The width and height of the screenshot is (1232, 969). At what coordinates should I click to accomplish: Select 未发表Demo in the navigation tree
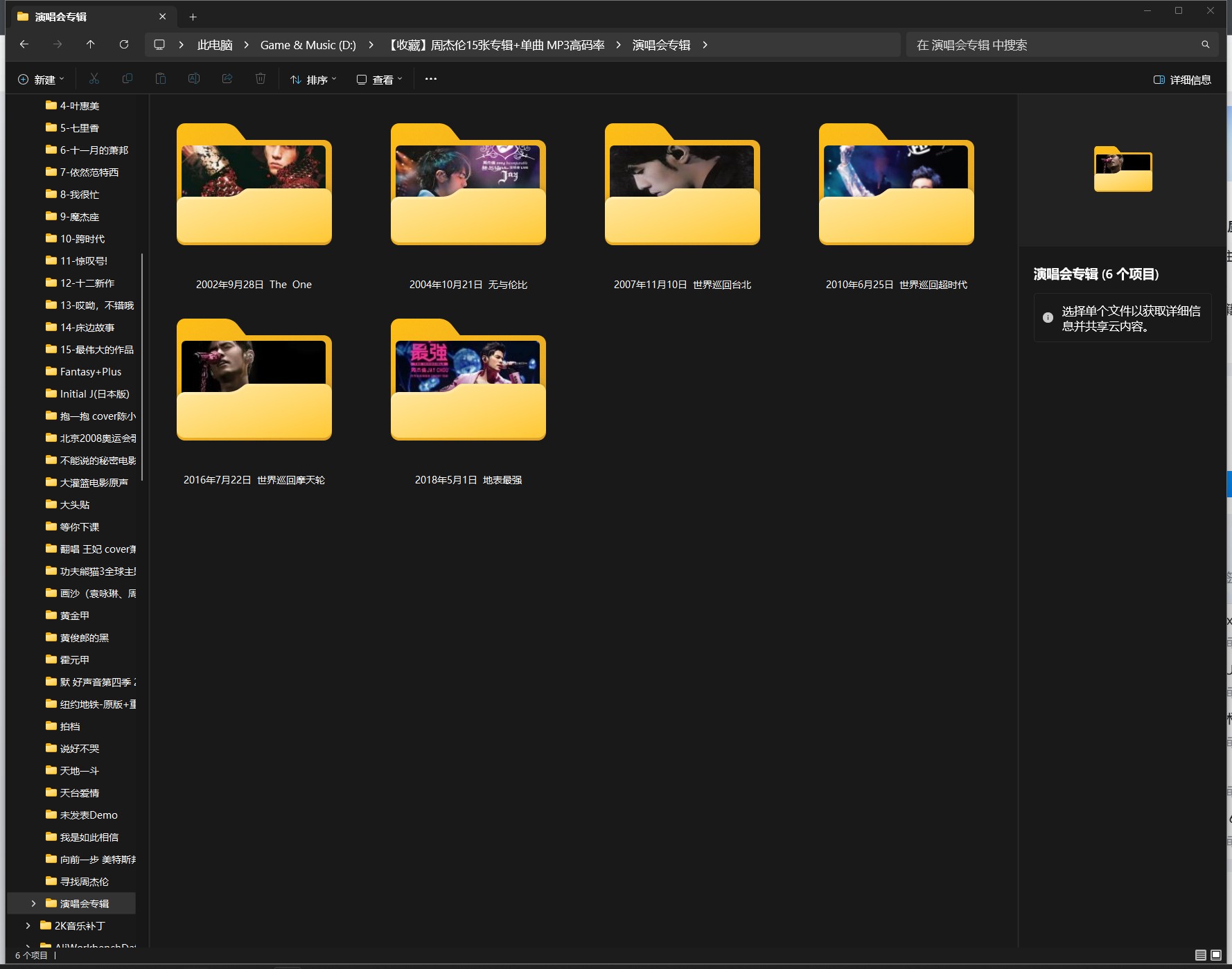coord(82,815)
